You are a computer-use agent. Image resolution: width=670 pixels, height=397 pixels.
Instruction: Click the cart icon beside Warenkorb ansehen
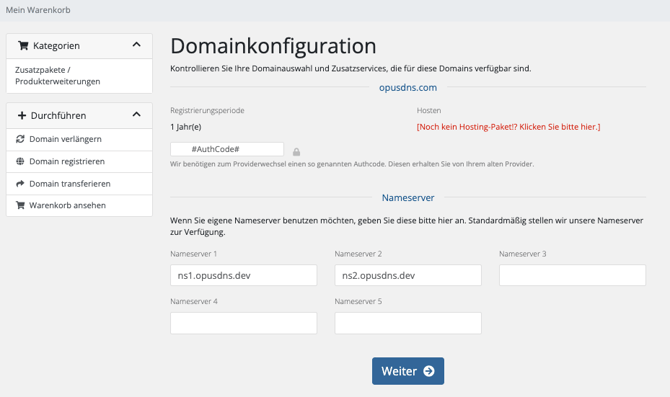20,205
